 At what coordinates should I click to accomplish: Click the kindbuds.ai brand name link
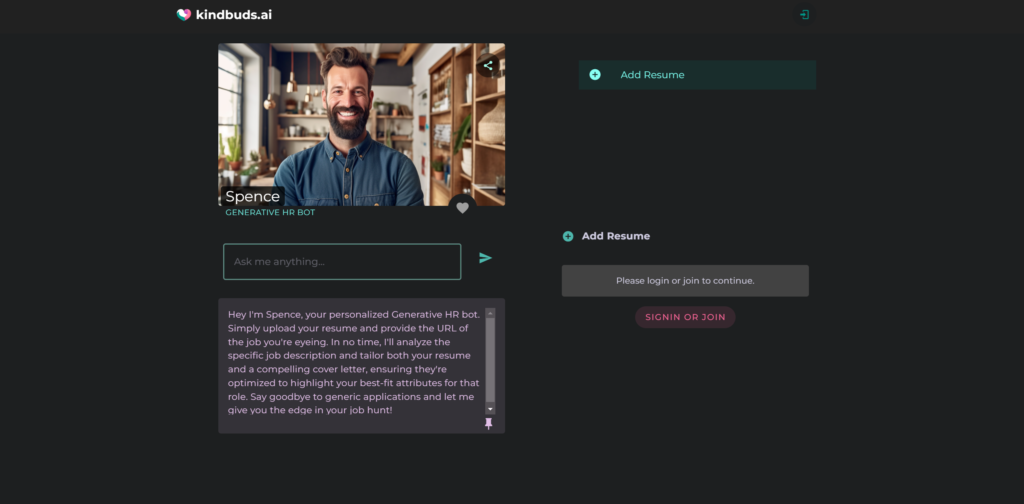pyautogui.click(x=233, y=15)
